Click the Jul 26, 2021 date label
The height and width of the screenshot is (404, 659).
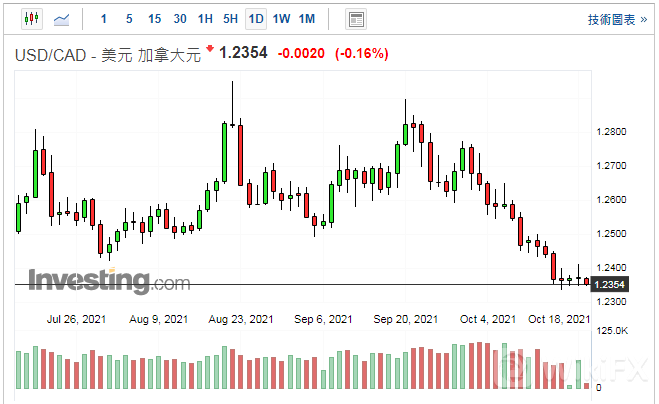point(76,320)
